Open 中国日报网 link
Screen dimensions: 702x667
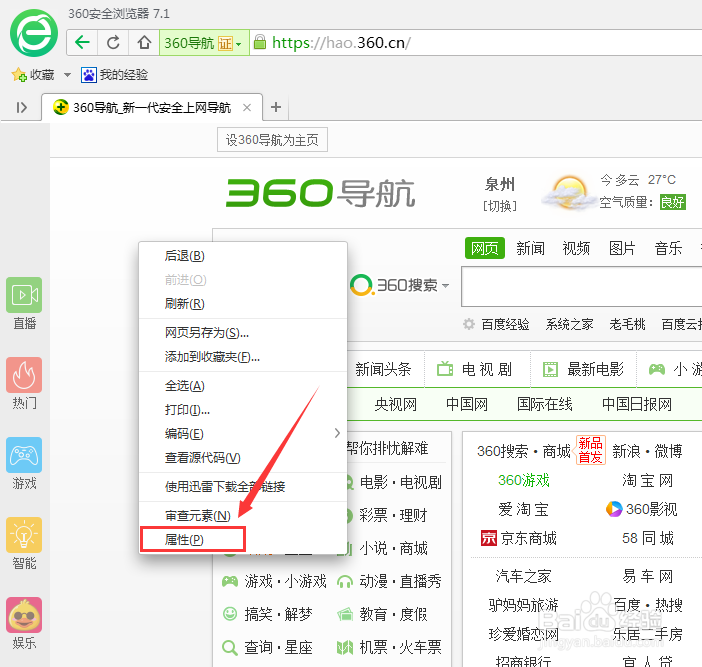click(x=637, y=404)
